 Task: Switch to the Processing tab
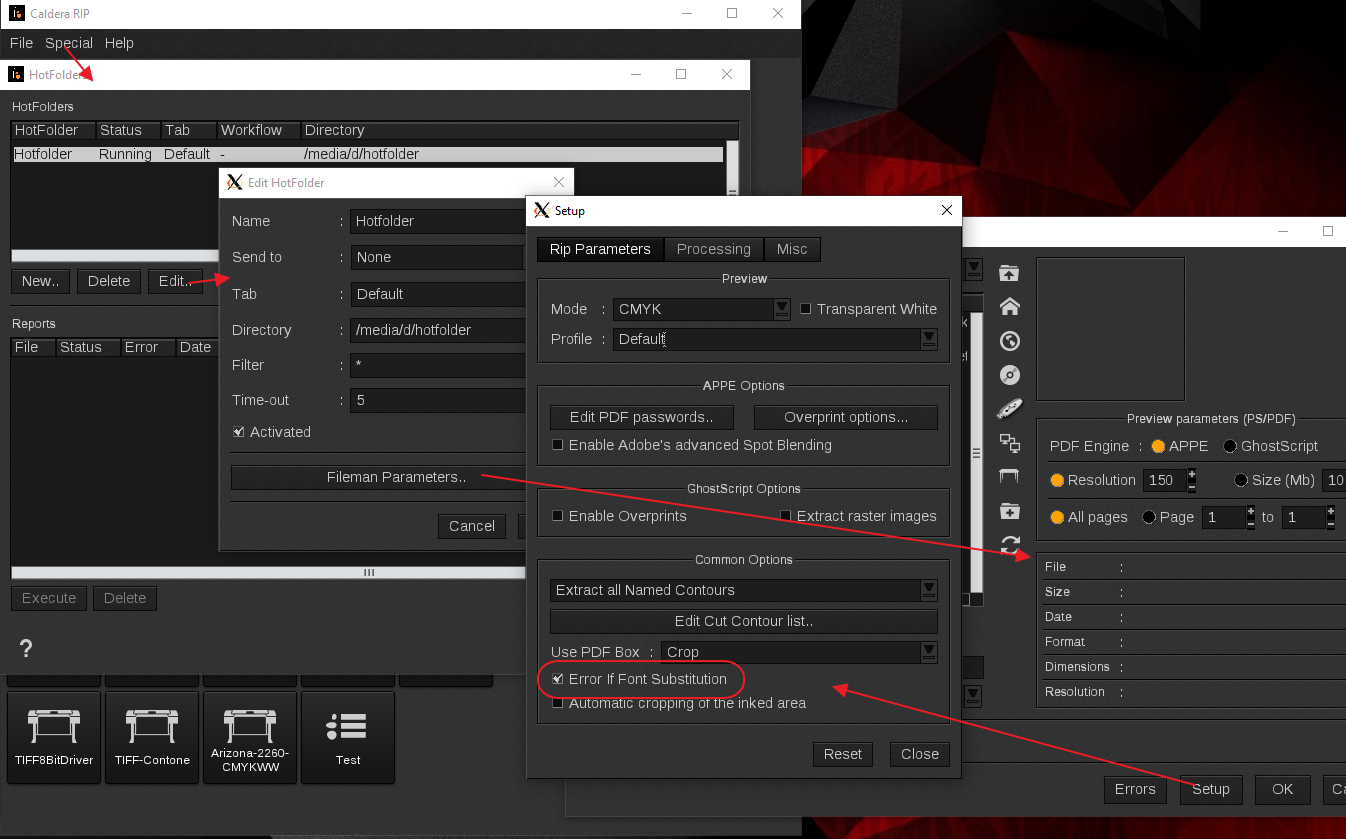tap(713, 249)
